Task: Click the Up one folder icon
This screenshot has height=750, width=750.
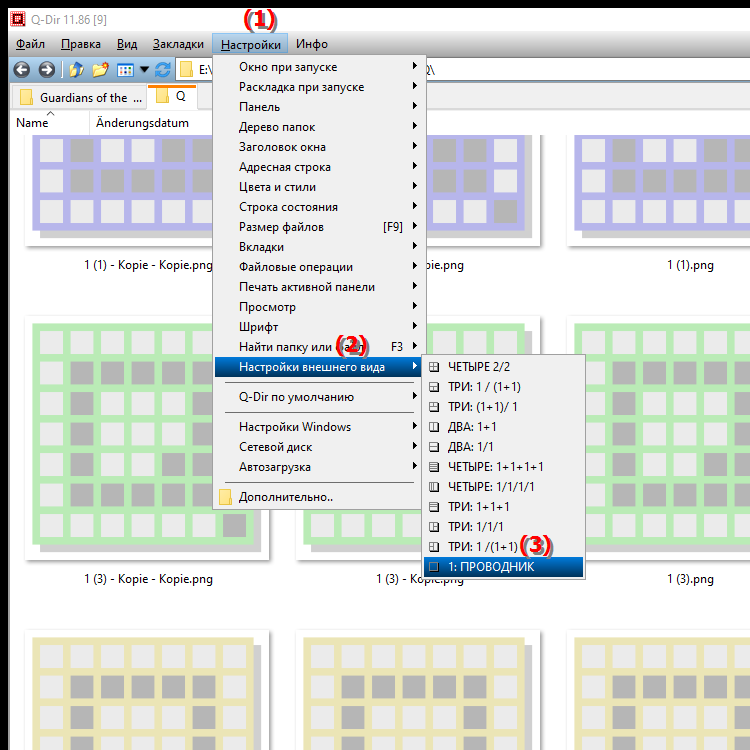Action: 77,70
